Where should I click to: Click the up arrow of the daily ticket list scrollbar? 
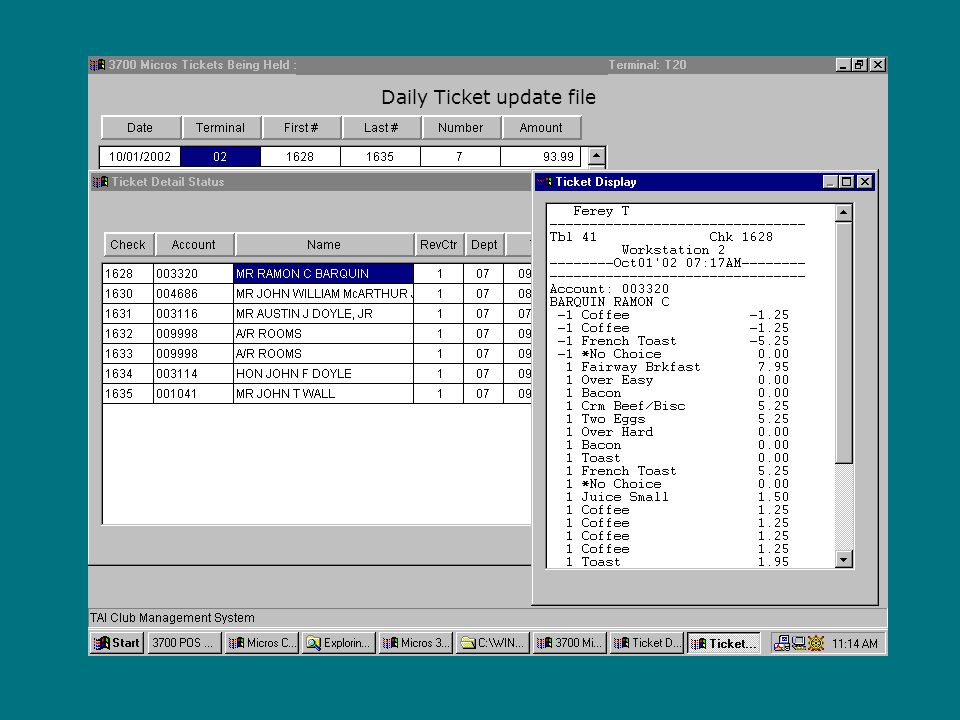coord(597,156)
